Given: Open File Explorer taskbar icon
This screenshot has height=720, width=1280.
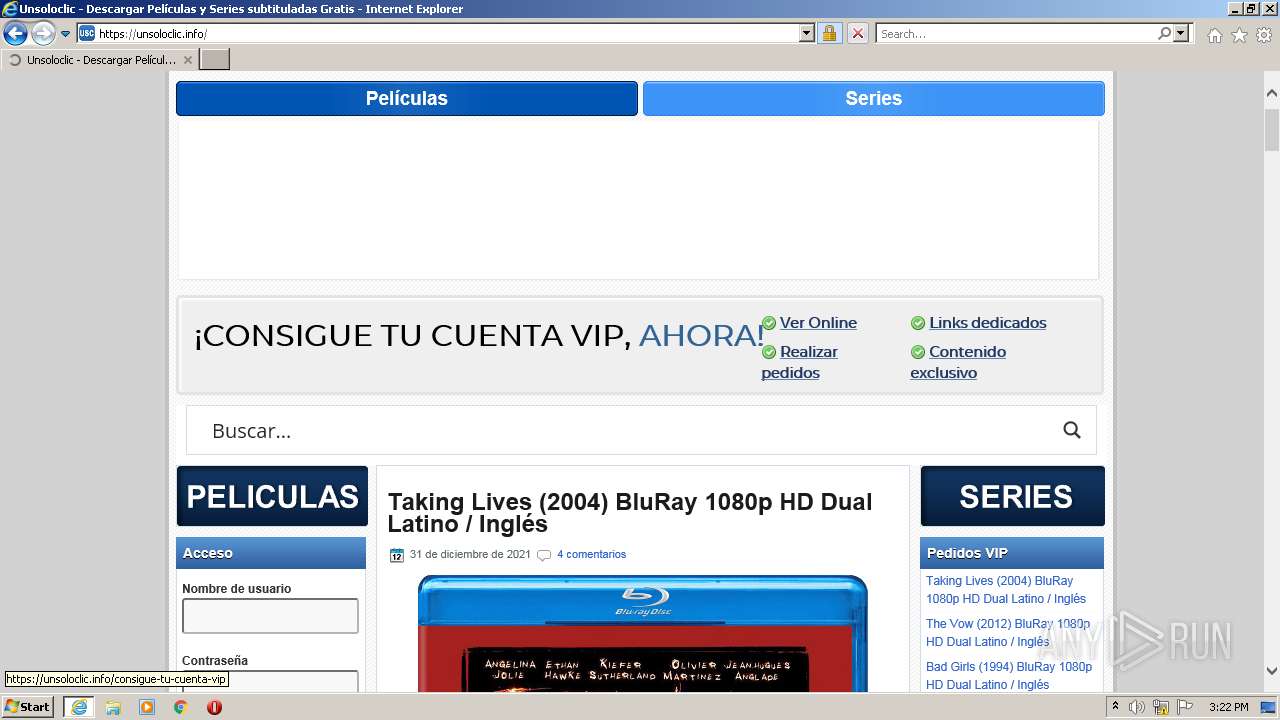Looking at the screenshot, I should 113,707.
